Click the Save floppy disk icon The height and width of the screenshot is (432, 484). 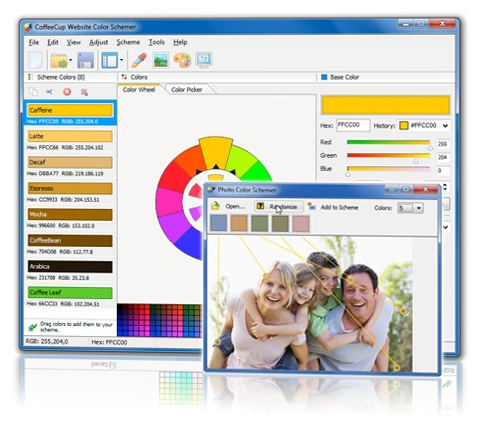pos(85,61)
